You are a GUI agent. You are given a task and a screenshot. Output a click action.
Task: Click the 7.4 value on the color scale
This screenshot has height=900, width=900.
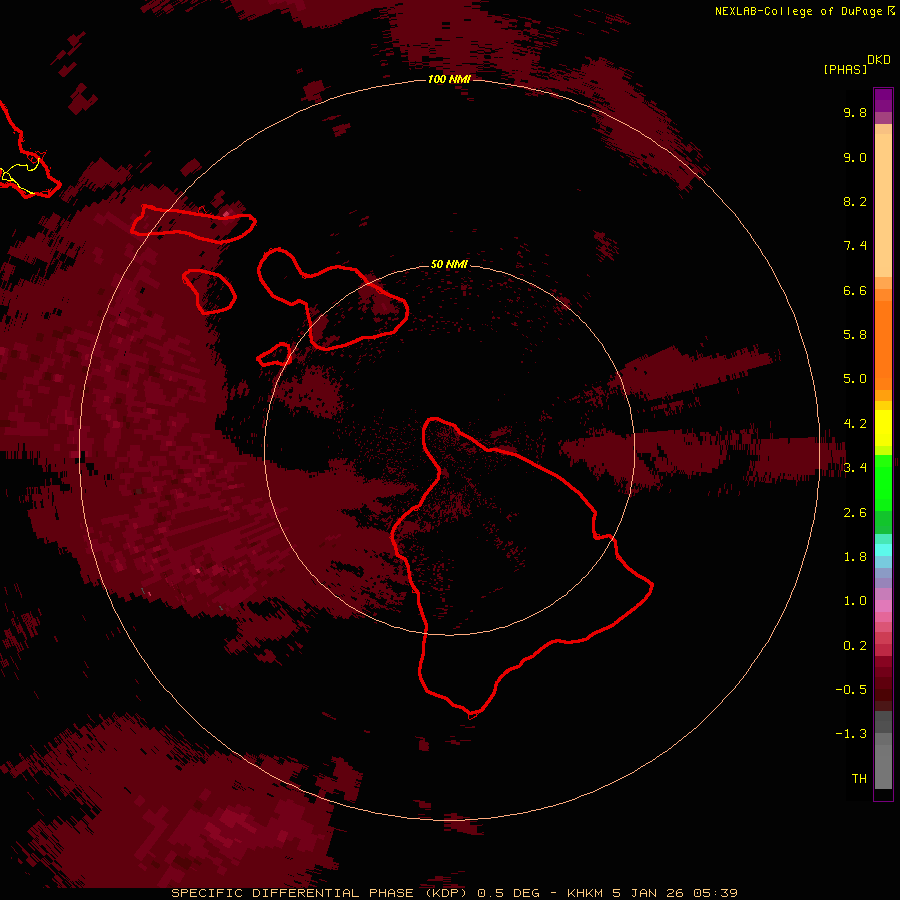click(x=855, y=246)
